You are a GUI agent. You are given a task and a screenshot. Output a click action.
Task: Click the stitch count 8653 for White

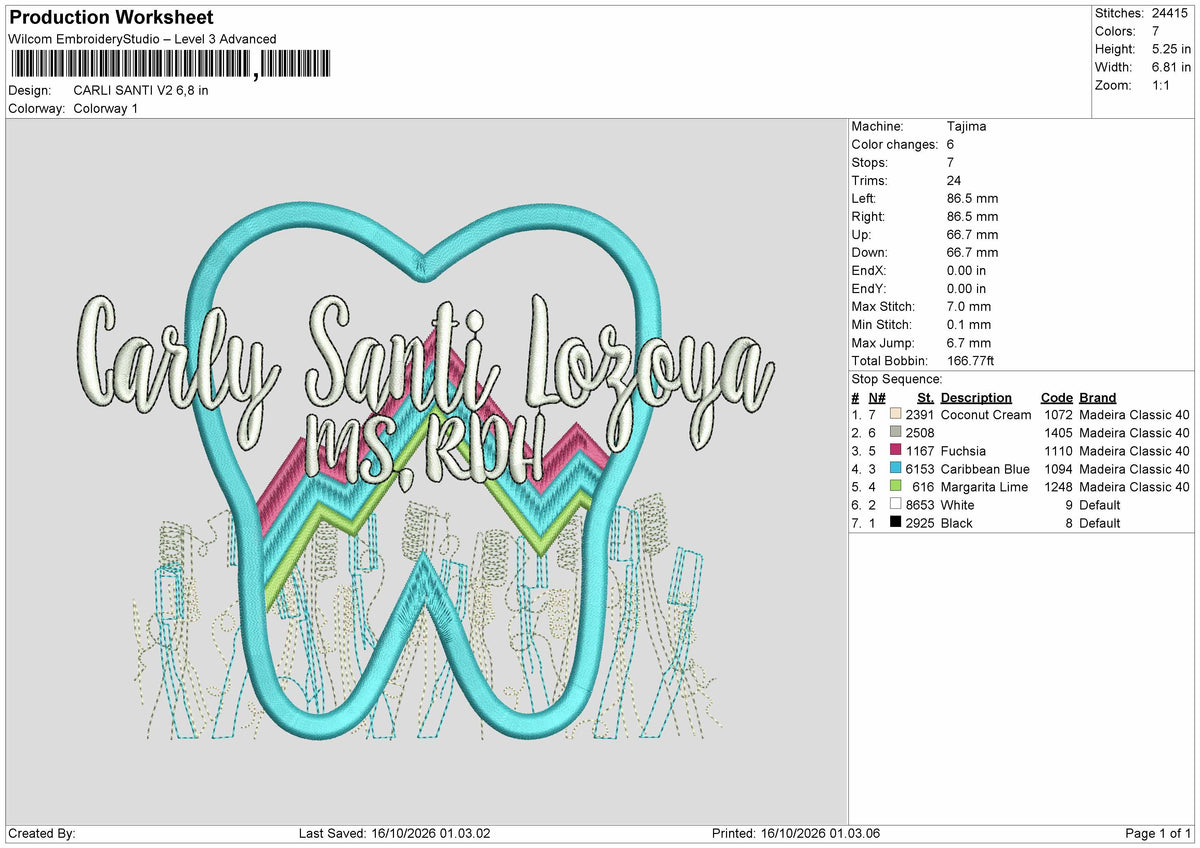coord(919,504)
